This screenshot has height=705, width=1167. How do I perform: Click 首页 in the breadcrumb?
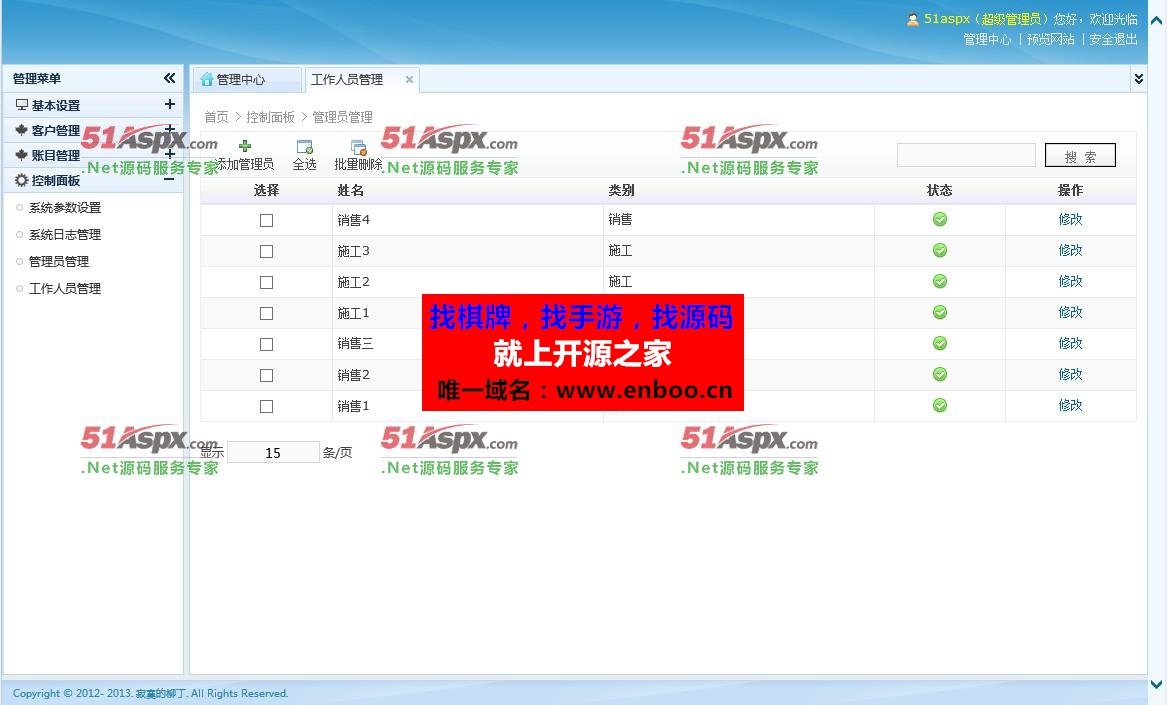(x=217, y=117)
